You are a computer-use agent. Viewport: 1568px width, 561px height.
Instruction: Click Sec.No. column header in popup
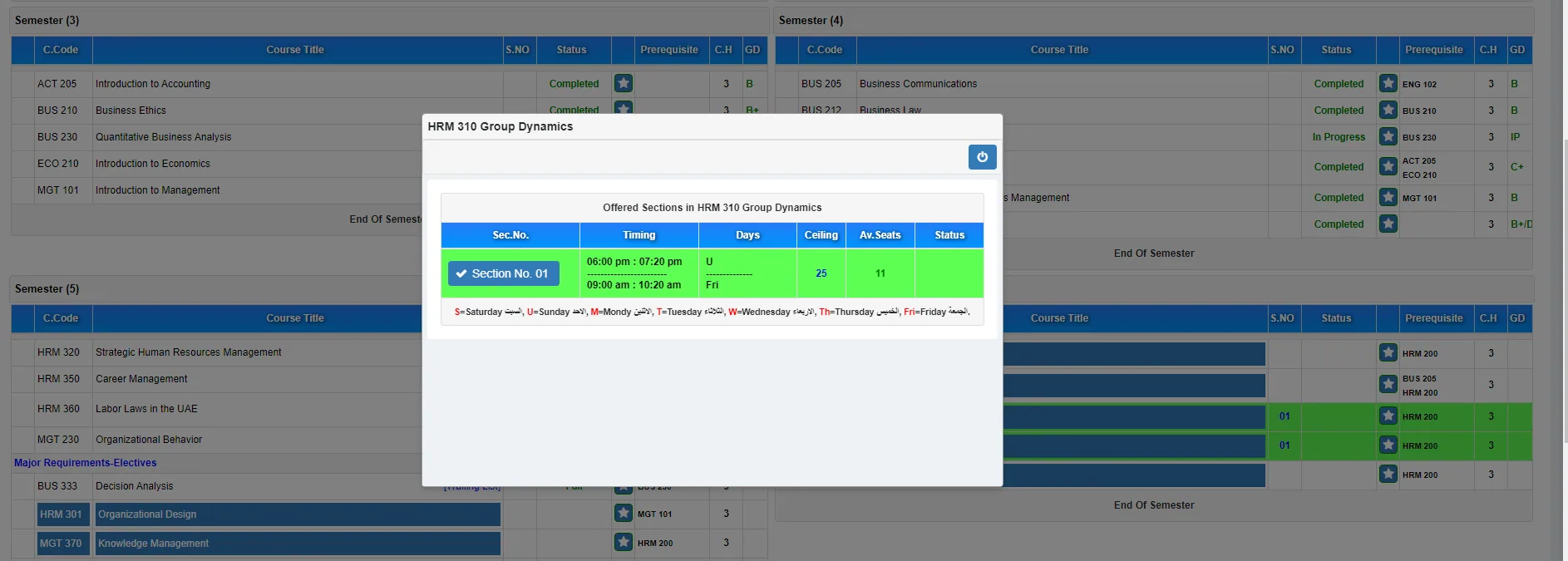(510, 235)
